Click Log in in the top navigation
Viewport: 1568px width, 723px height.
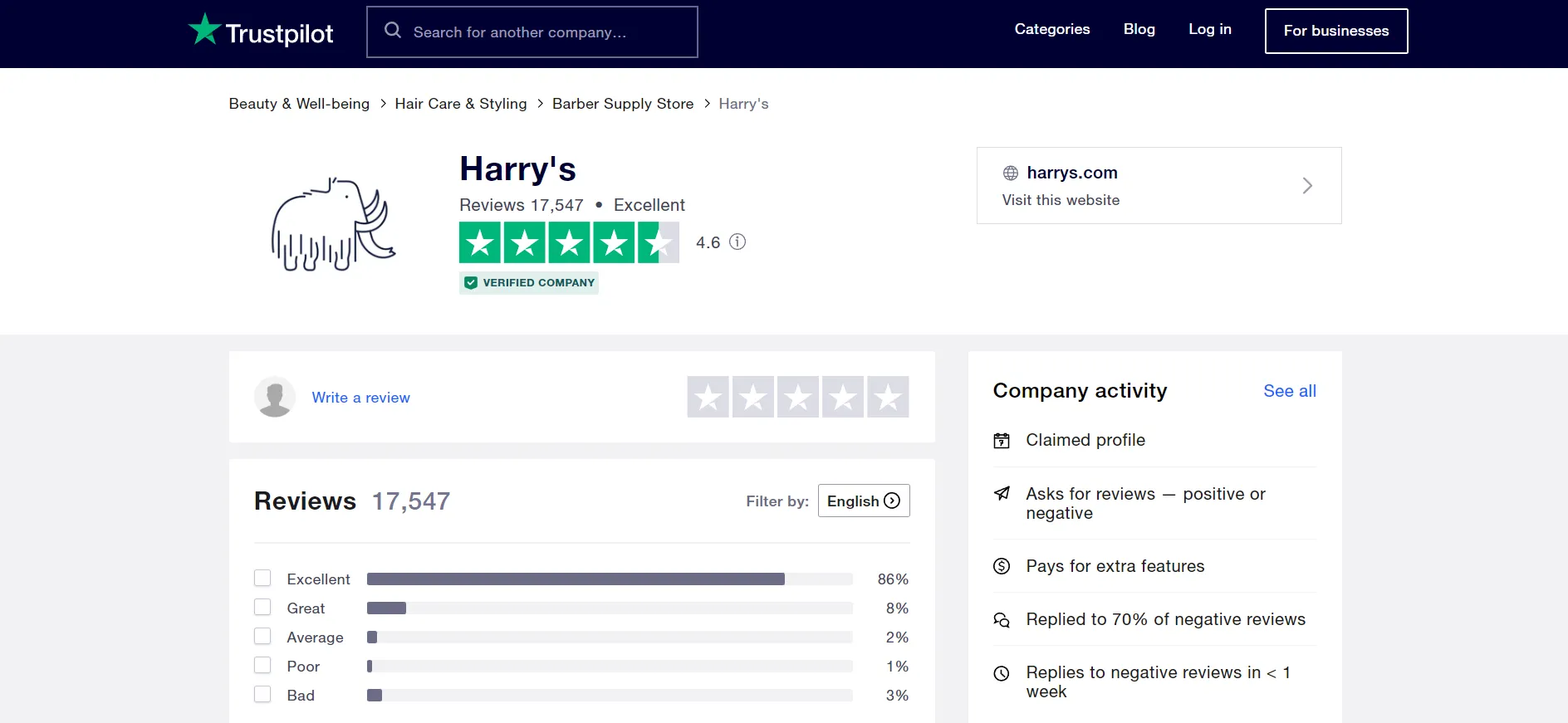(1210, 29)
